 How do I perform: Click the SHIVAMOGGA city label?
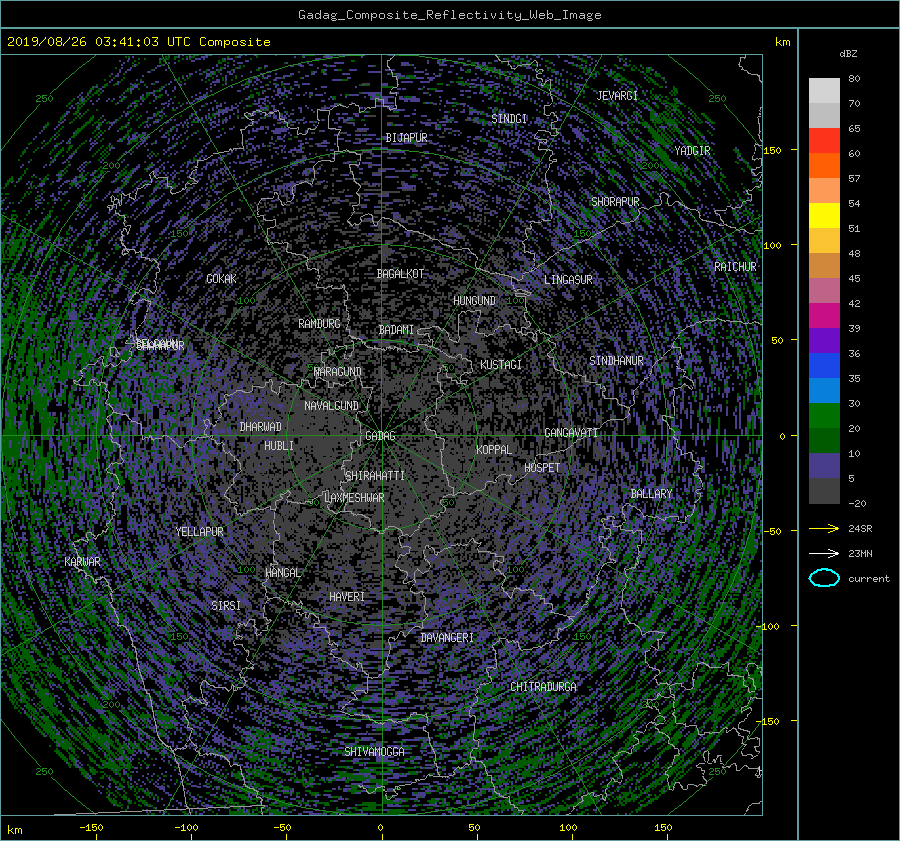pos(374,752)
